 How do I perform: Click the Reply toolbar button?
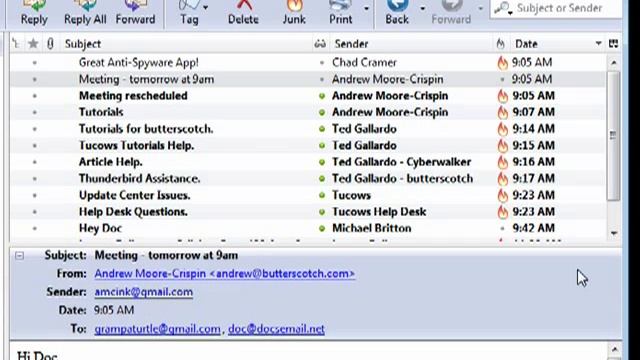(x=34, y=13)
